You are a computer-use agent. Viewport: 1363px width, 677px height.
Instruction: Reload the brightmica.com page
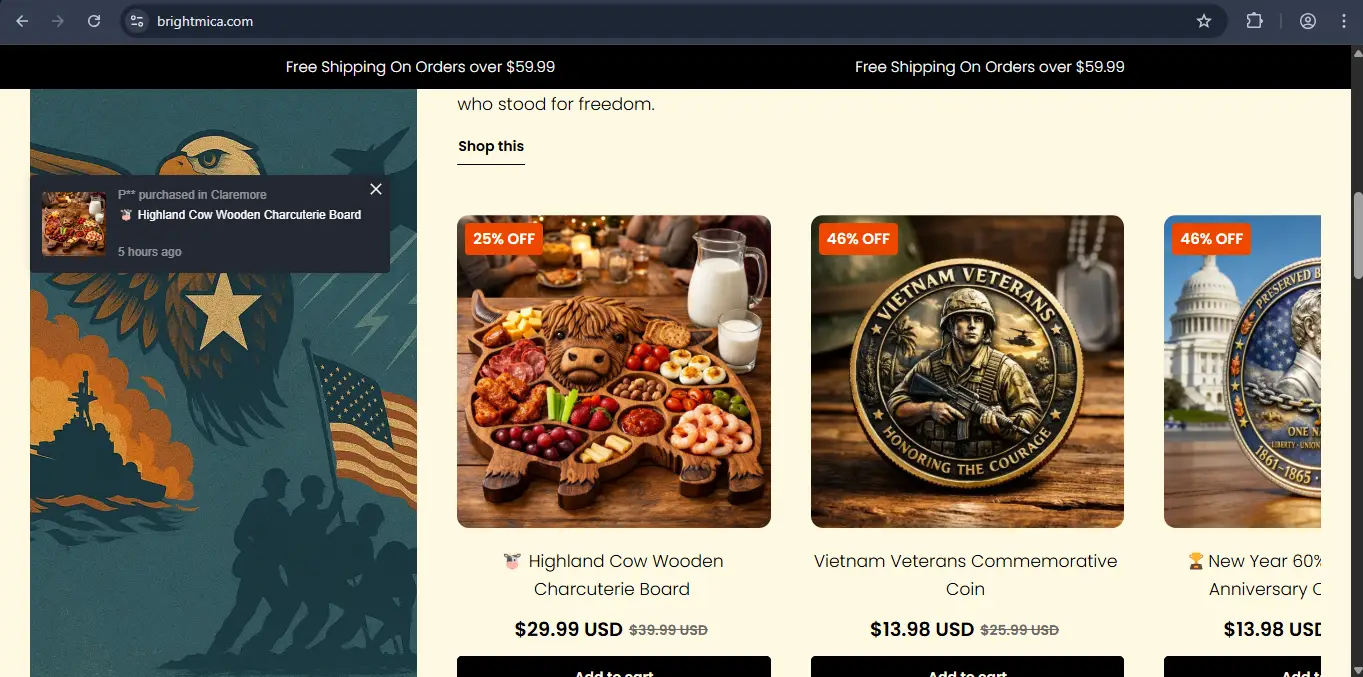click(94, 21)
